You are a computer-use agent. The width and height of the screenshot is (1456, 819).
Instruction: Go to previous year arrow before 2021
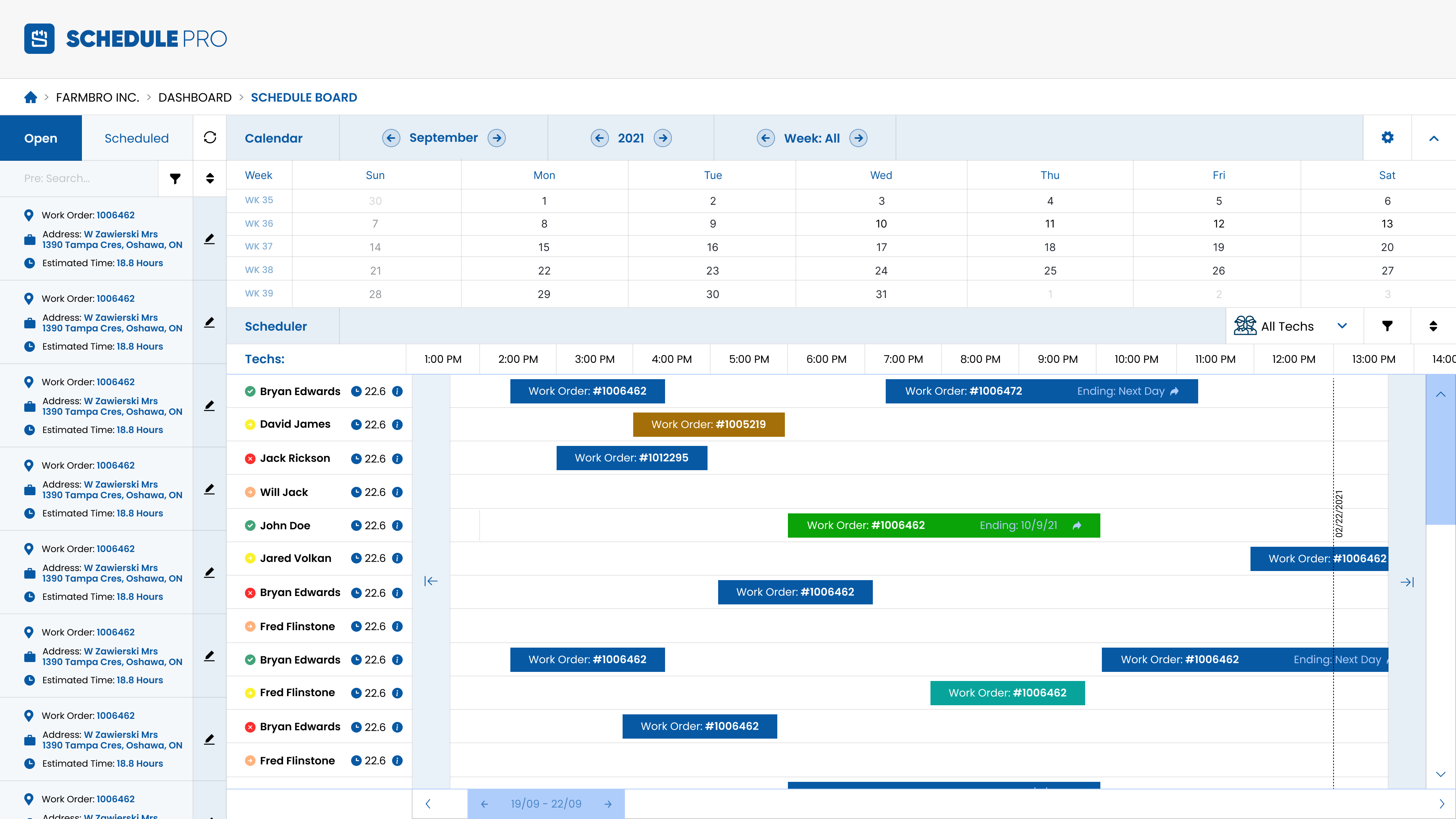pos(599,138)
